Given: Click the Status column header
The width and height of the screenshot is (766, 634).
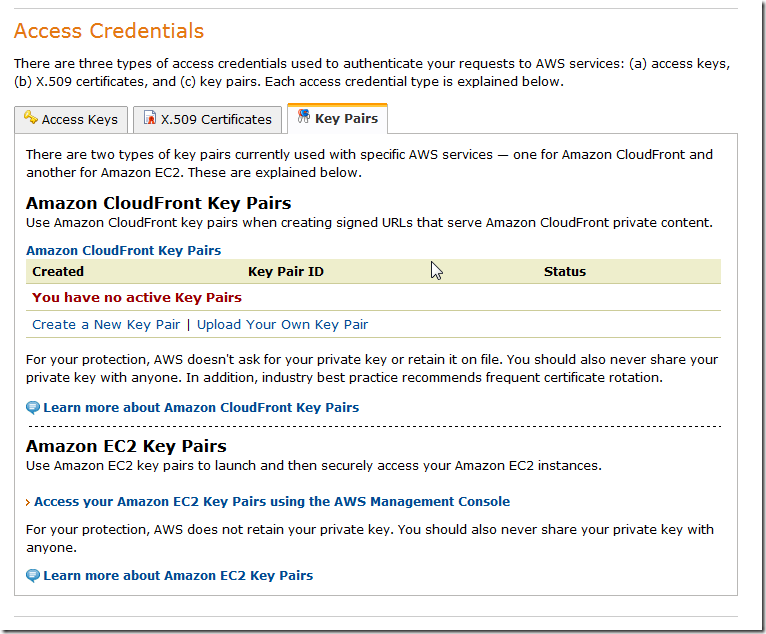Looking at the screenshot, I should 564,271.
